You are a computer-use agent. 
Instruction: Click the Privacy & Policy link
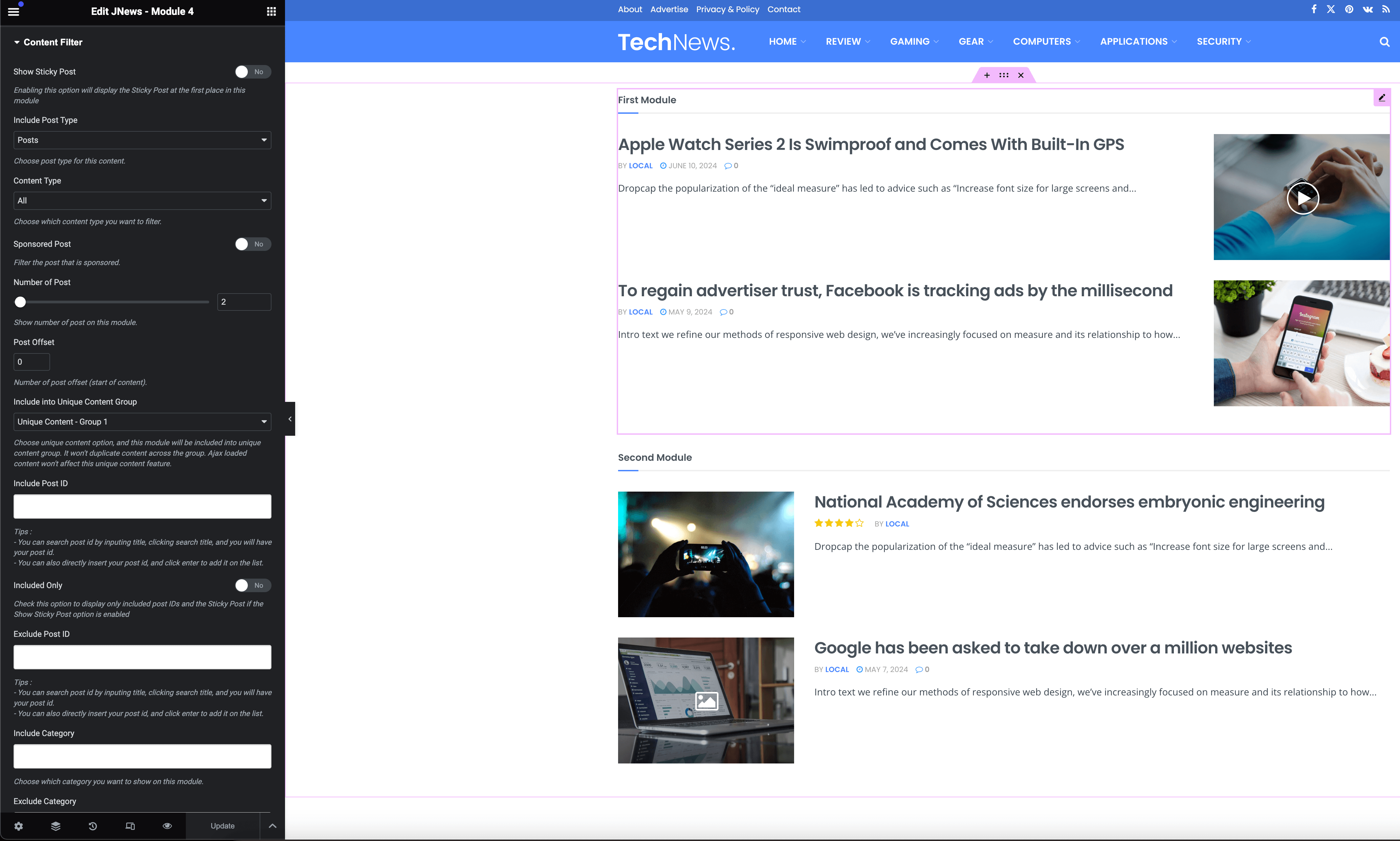(x=727, y=9)
